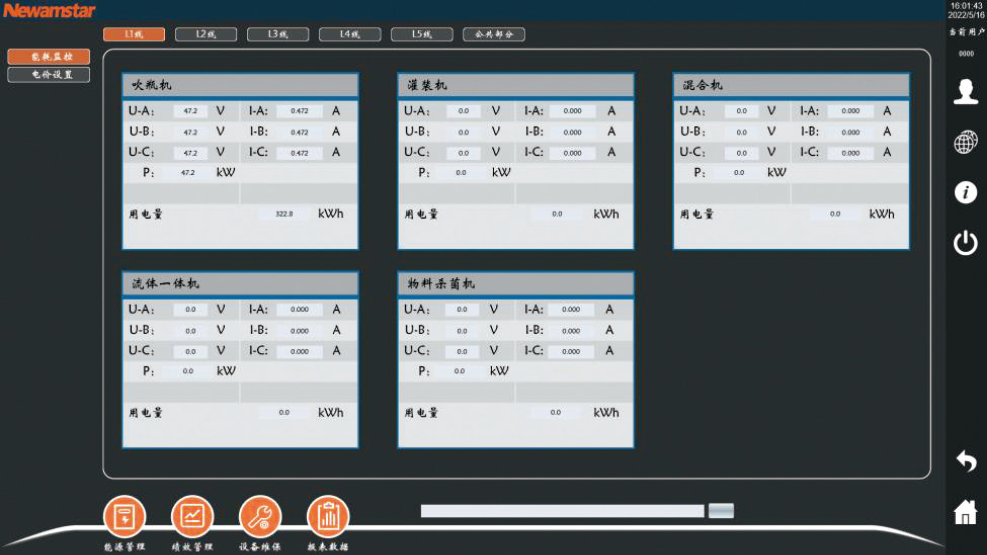
Task: Click the I-A value in 灌装机 panel
Action: 573,111
